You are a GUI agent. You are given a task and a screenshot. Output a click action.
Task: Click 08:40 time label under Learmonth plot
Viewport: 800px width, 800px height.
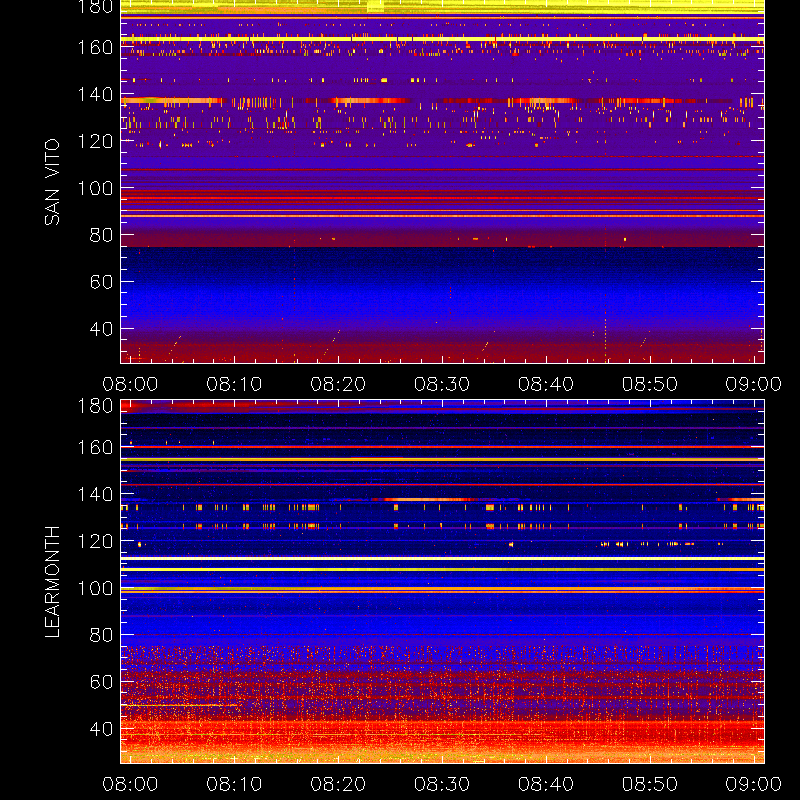546,784
